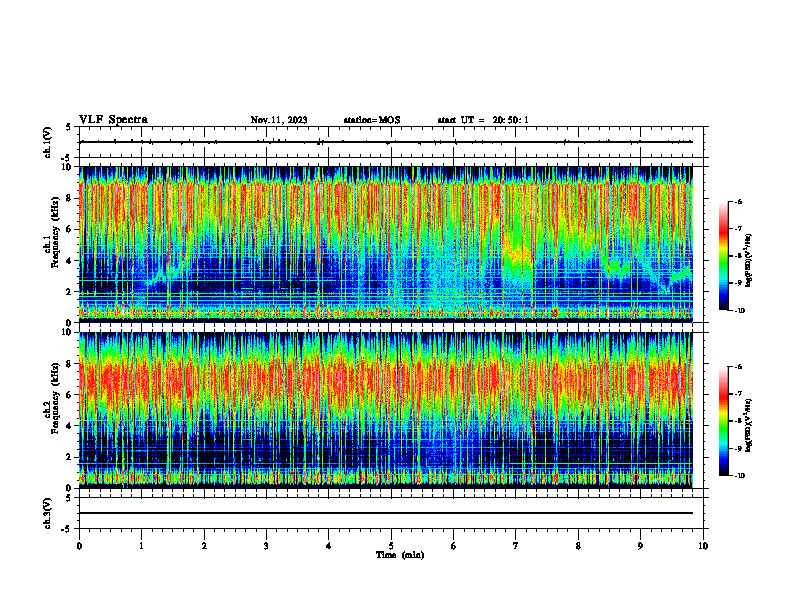The width and height of the screenshot is (792, 612).
Task: Click the time axis tick label '1'
Action: click(x=141, y=546)
